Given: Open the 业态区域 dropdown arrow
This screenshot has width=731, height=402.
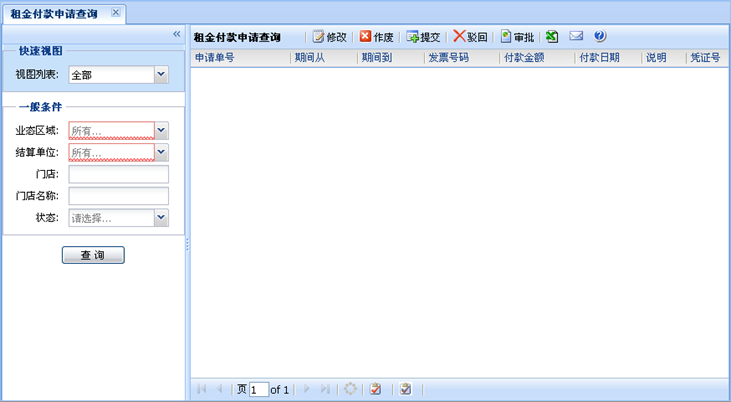Looking at the screenshot, I should (x=161, y=131).
